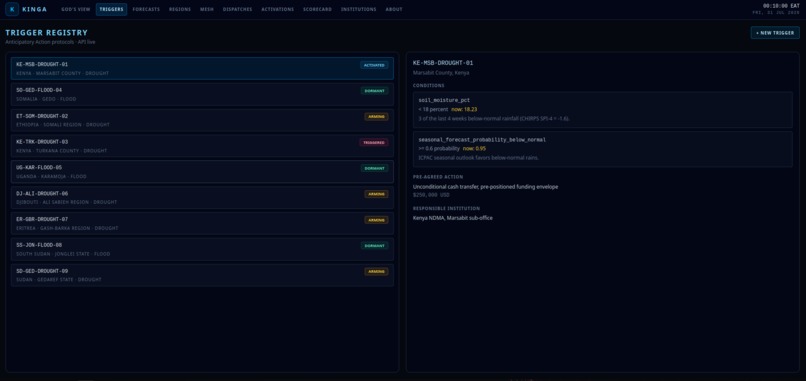The height and width of the screenshot is (381, 806).
Task: Click the Arming badge on ER-GBR-DROUGHT-07
Action: (x=376, y=220)
